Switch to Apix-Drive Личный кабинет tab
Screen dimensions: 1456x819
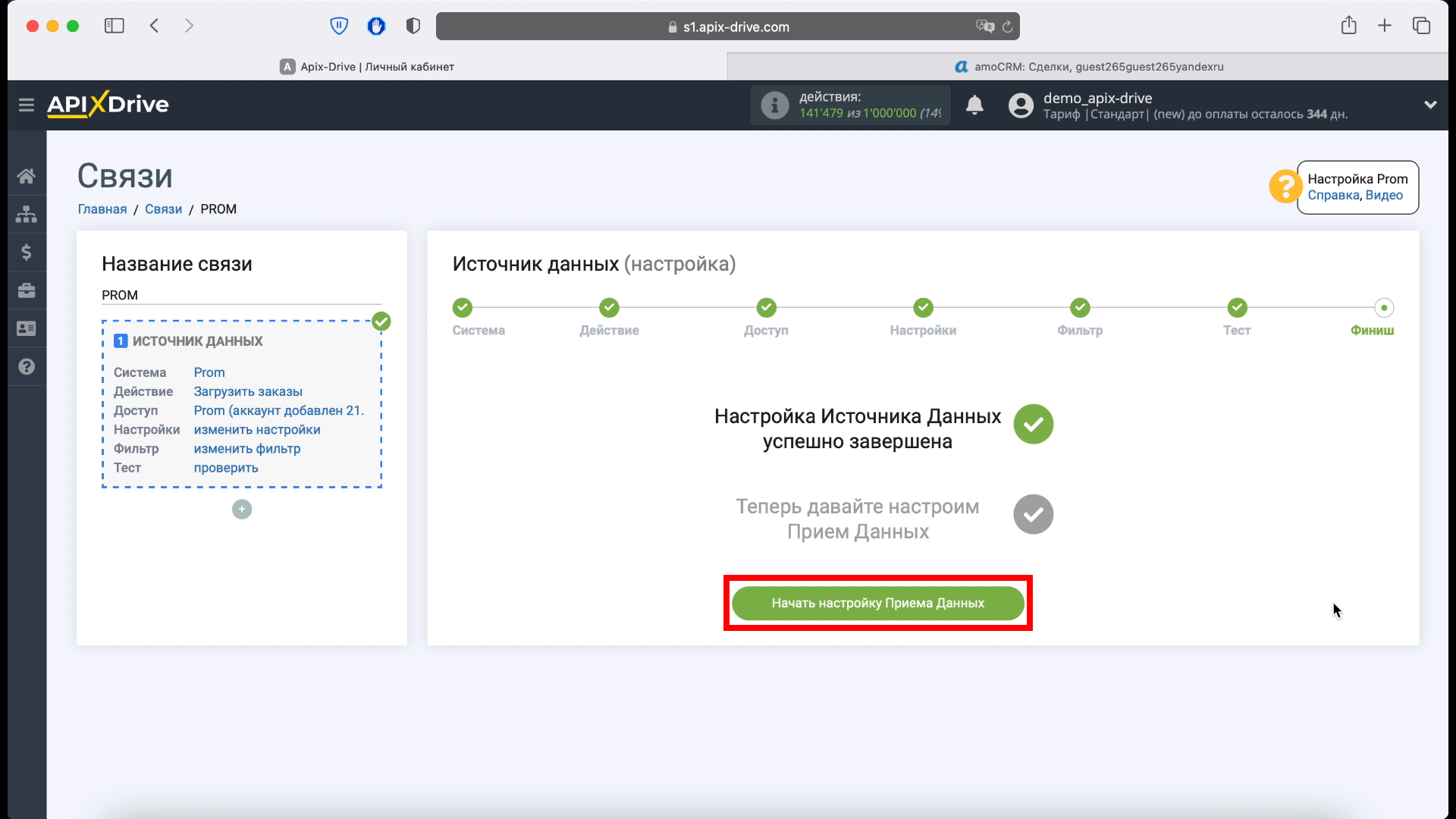pos(367,67)
